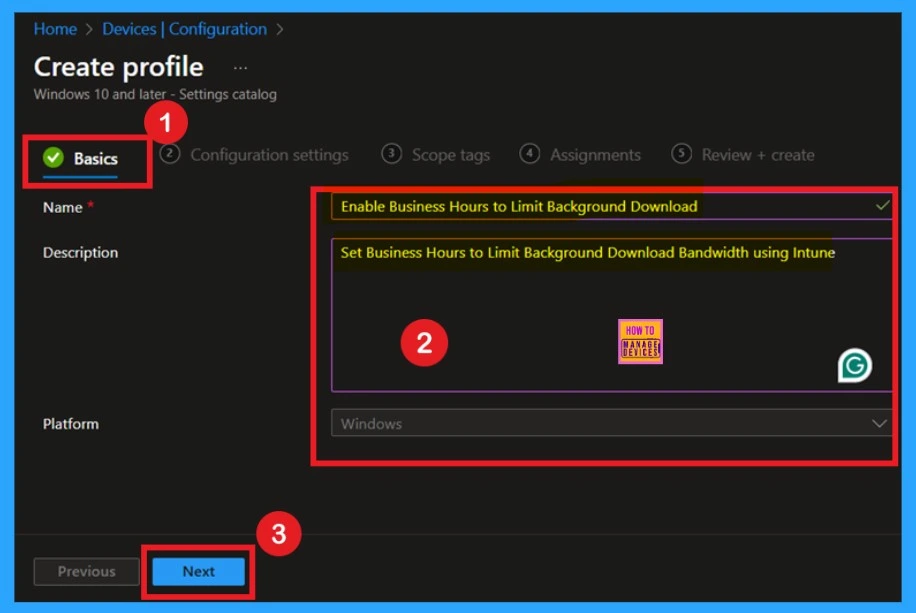Image resolution: width=916 pixels, height=613 pixels.
Task: Click the Name field validation checkmark
Action: click(x=882, y=206)
